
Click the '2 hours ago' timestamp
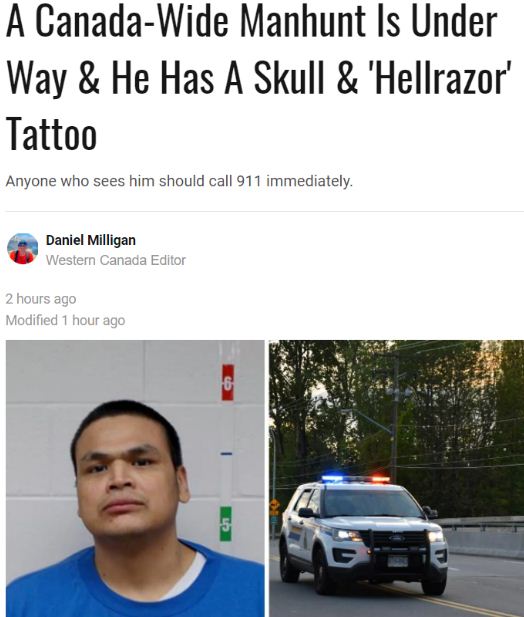point(41,299)
